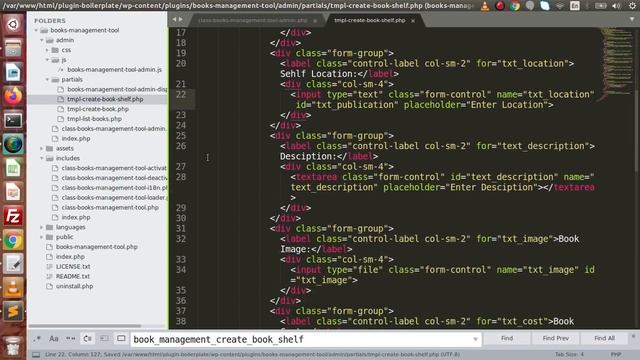The height and width of the screenshot is (360, 640).
Task: Toggle wrap-around search option
Action: [x=87, y=338]
